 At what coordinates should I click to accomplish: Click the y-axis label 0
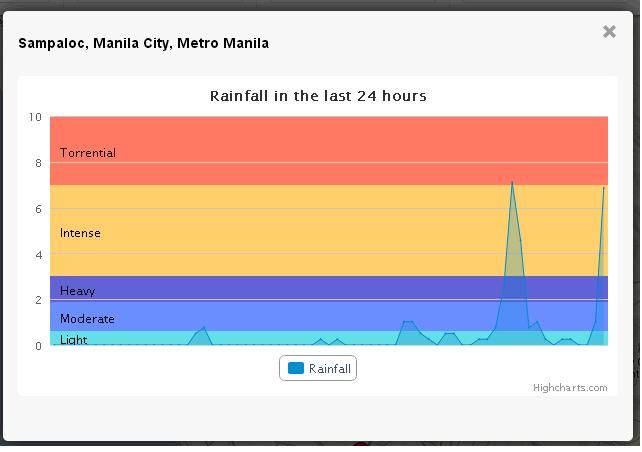tap(38, 346)
